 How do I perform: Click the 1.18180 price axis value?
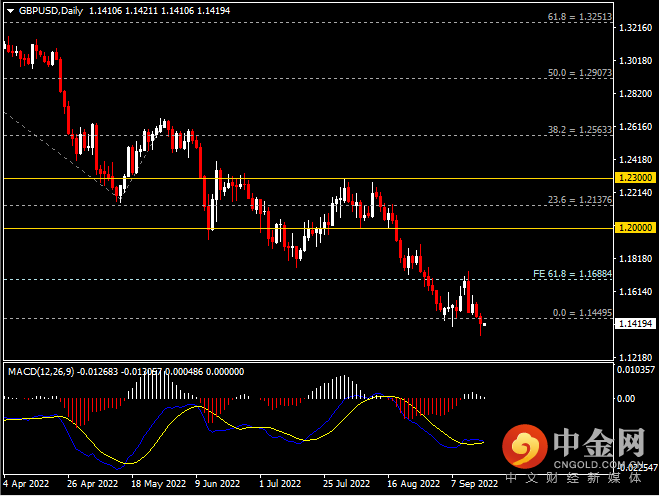tap(635, 259)
